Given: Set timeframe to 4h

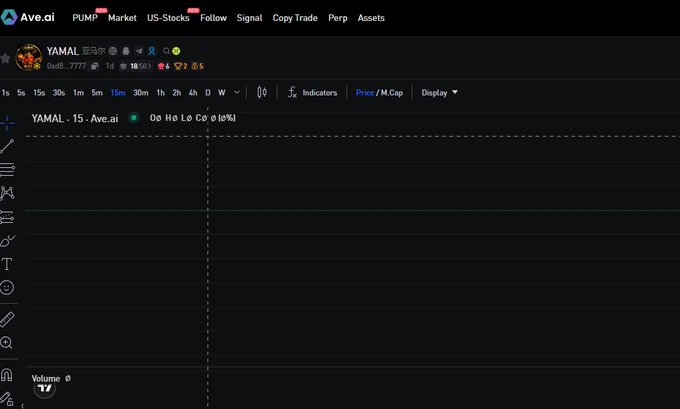Looking at the screenshot, I should coord(193,93).
